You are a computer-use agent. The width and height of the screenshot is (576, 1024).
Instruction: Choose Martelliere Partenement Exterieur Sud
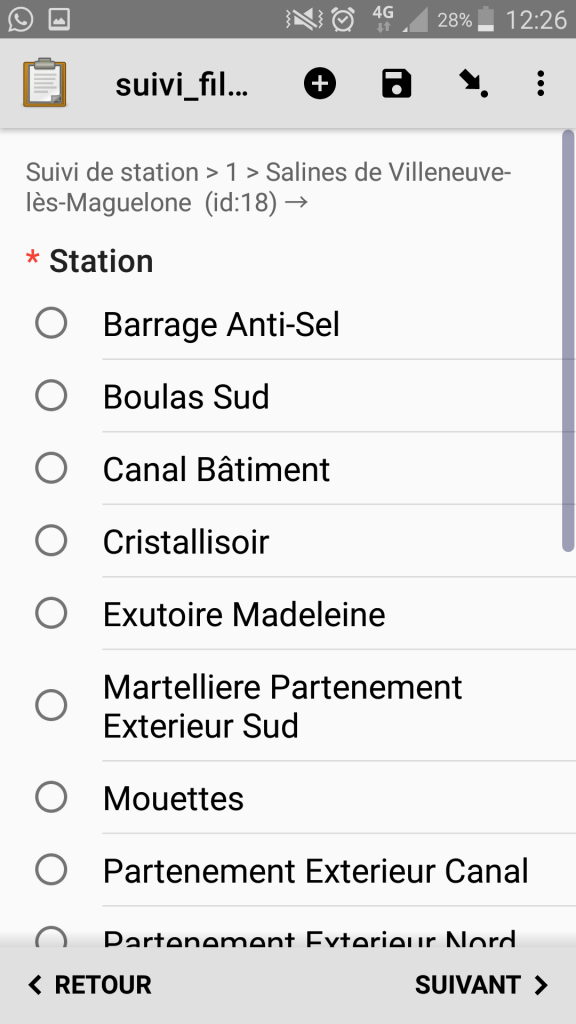[x=288, y=705]
